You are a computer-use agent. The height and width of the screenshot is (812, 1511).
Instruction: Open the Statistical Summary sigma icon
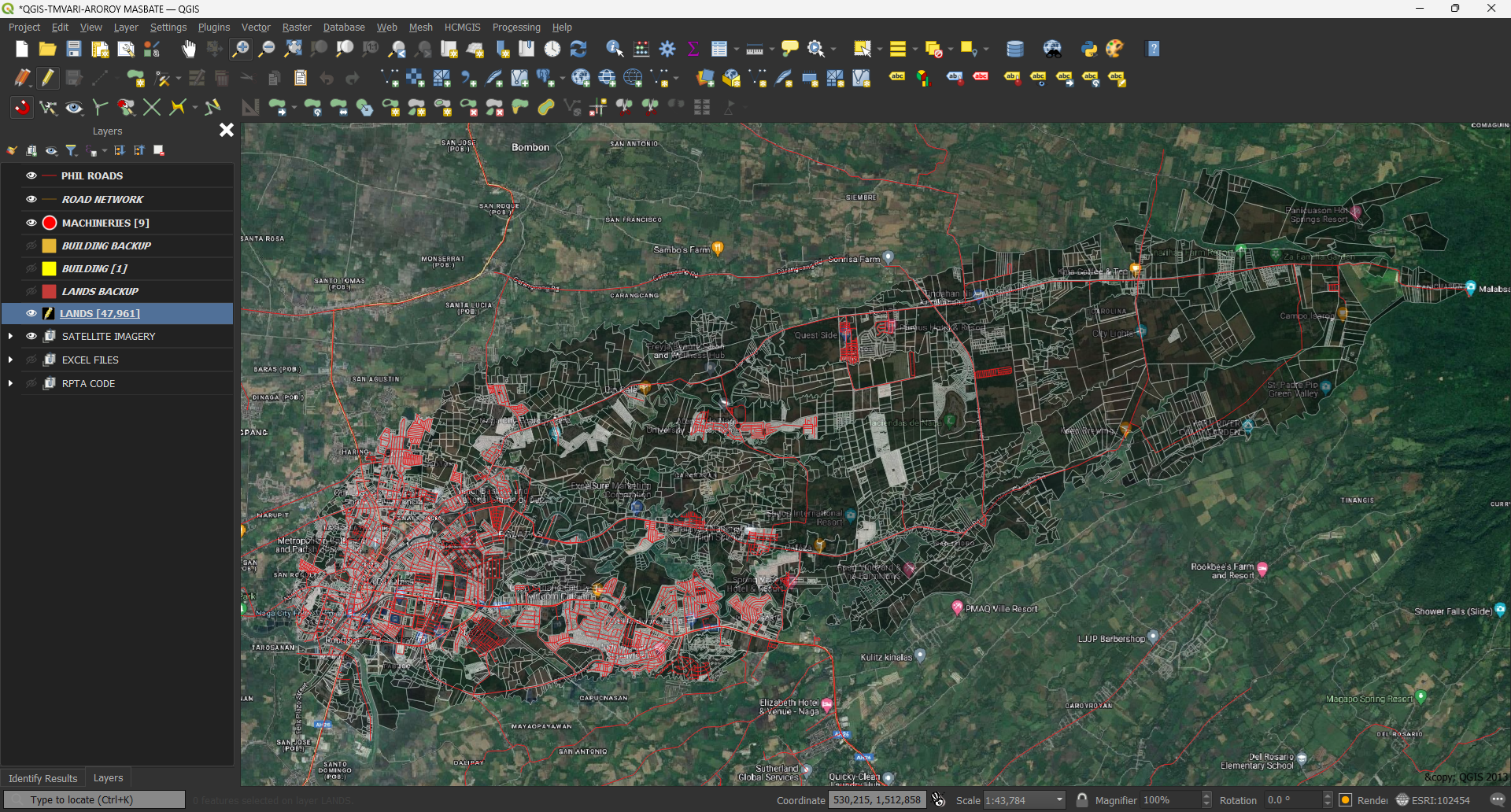click(x=693, y=50)
